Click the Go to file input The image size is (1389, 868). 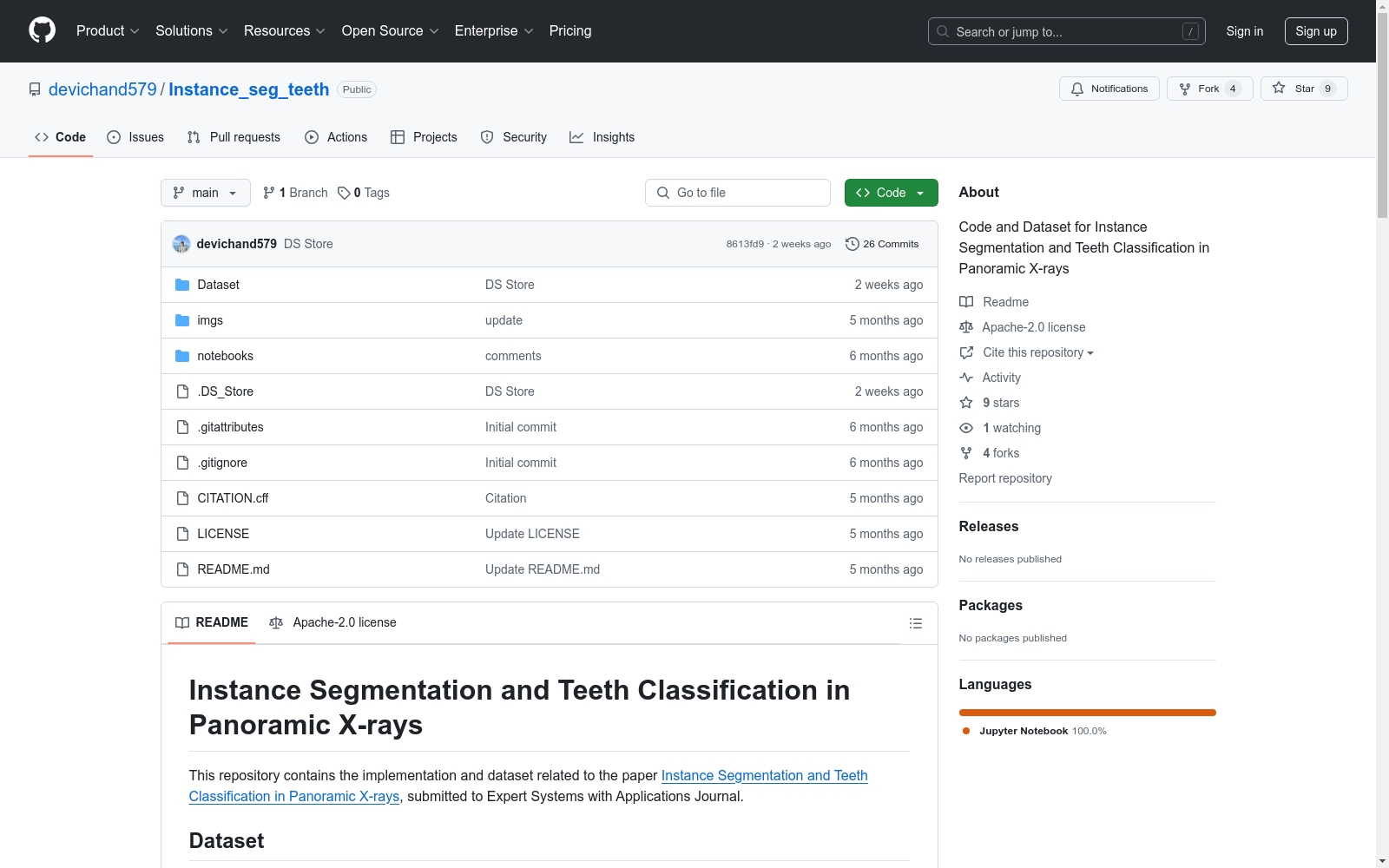point(738,193)
